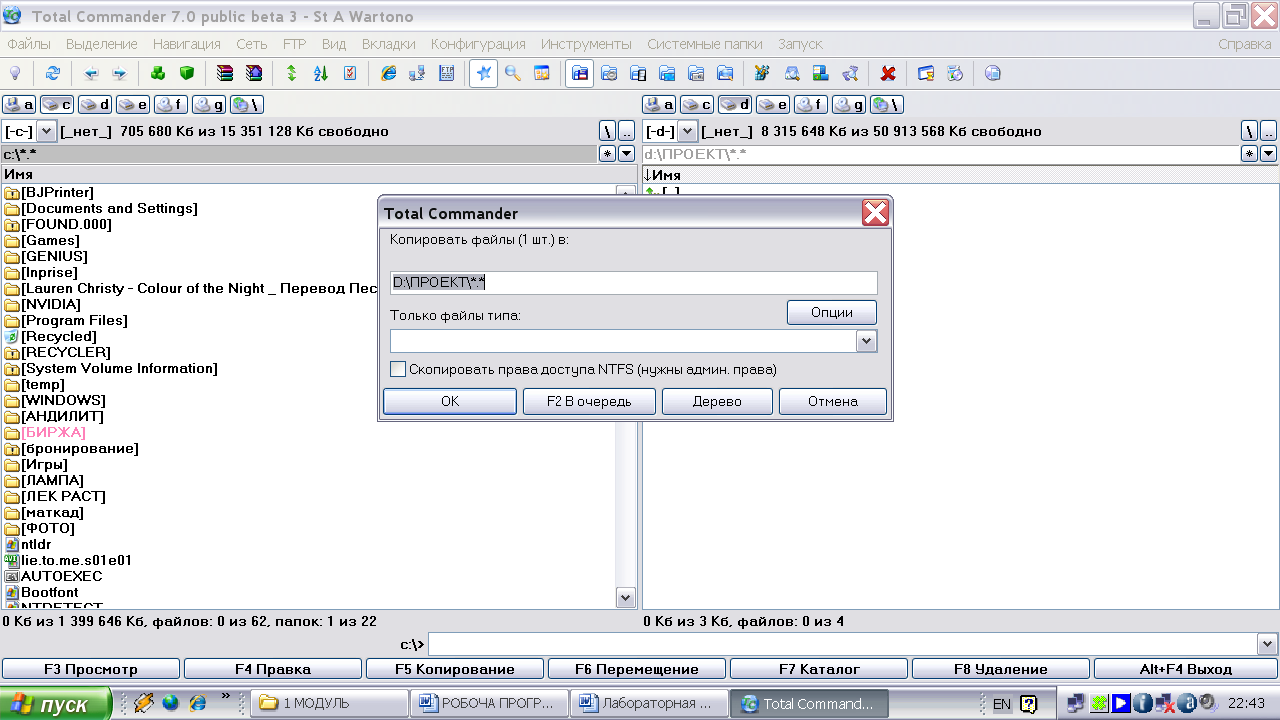
Task: Click the destination path field D:\ПРОЕКТ
Action: click(x=634, y=283)
